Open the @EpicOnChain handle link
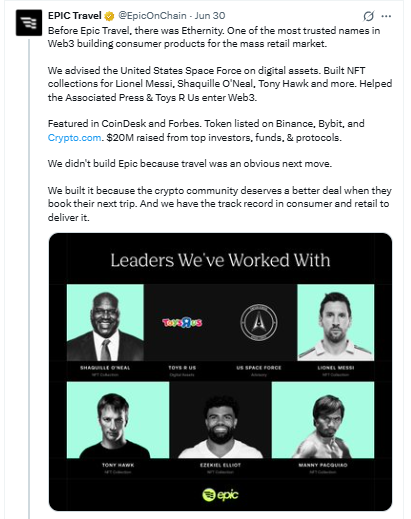 click(x=152, y=16)
